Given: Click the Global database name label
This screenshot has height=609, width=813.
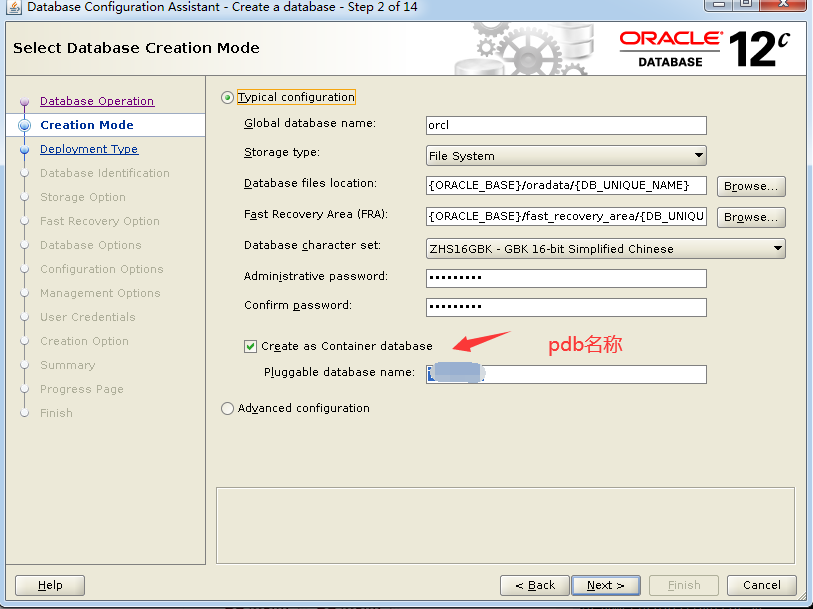Looking at the screenshot, I should [x=310, y=123].
